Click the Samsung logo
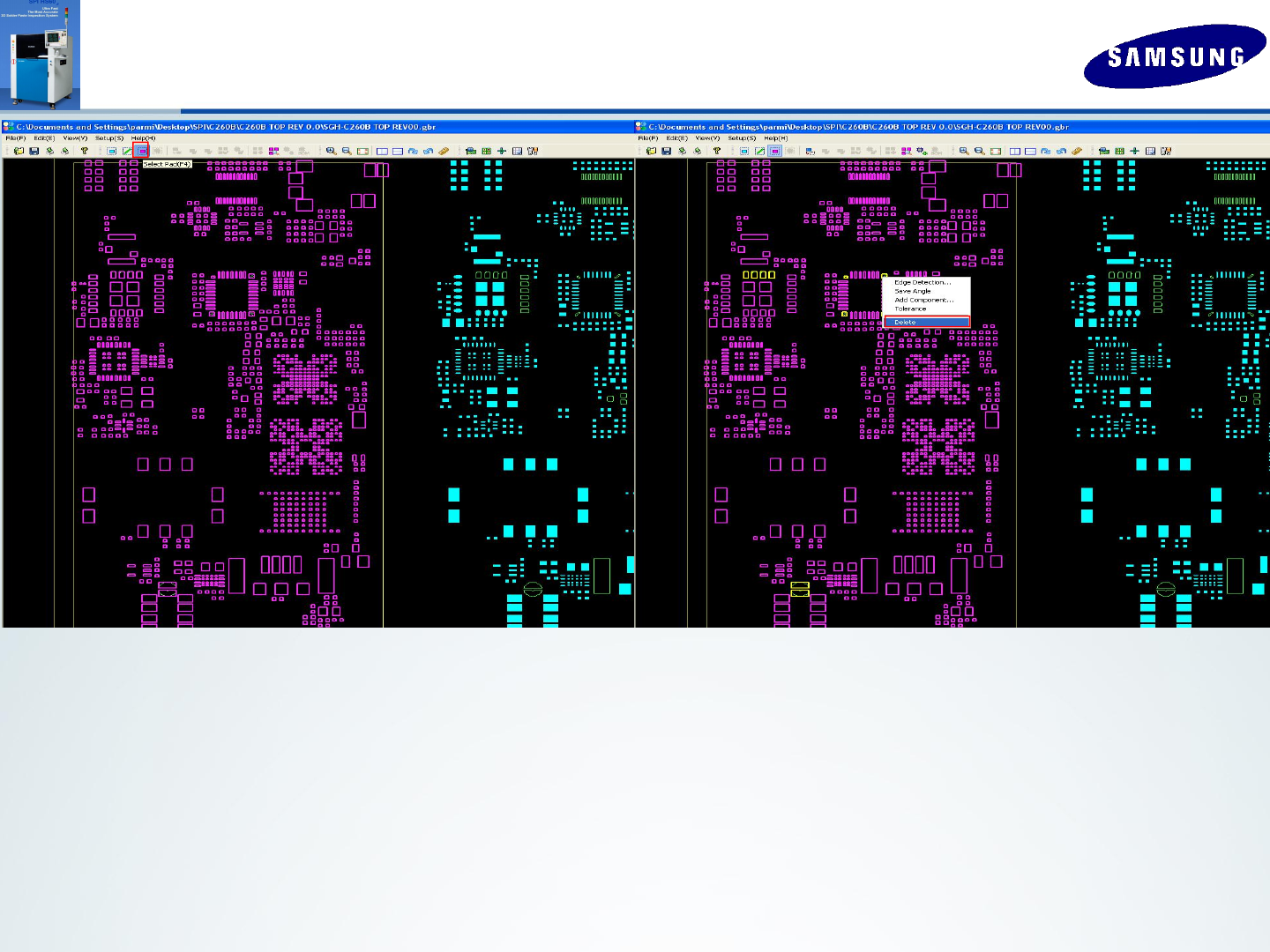 point(1176,56)
